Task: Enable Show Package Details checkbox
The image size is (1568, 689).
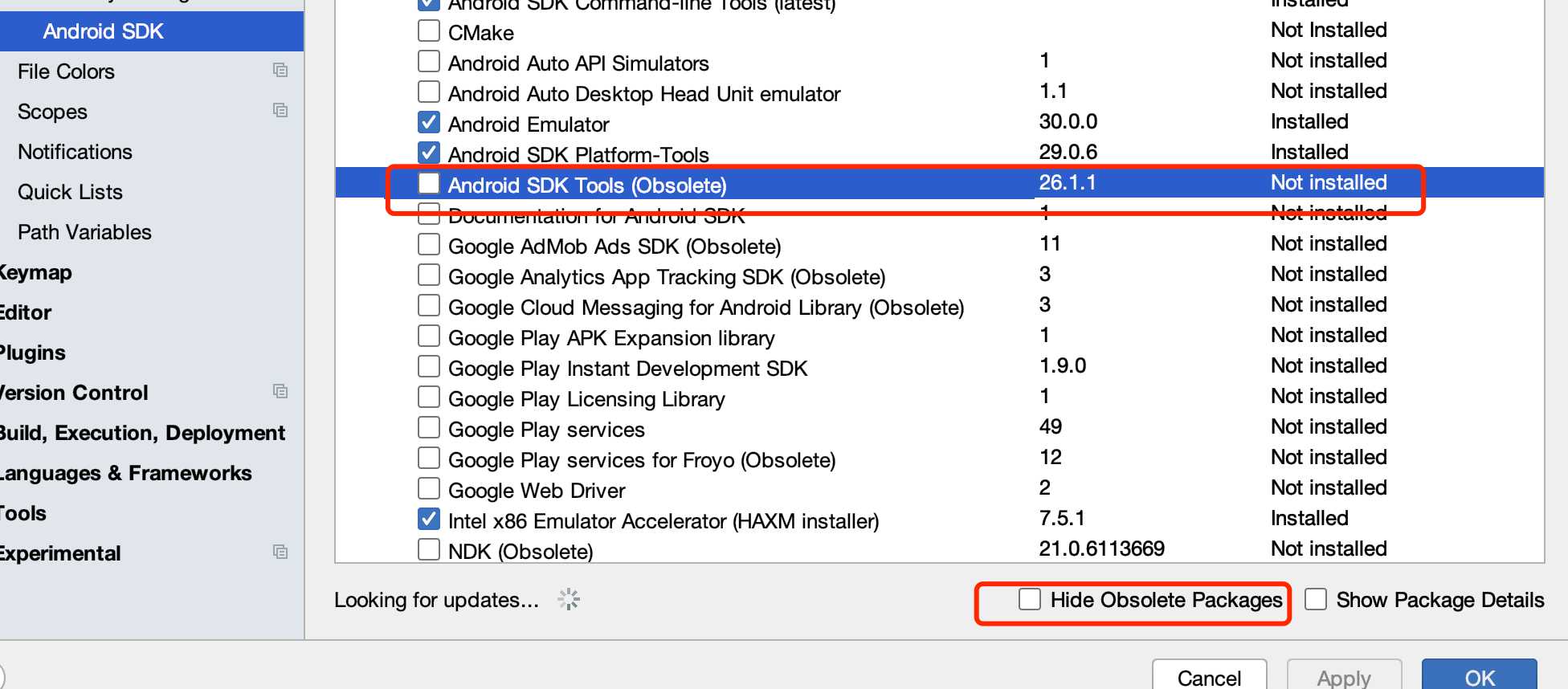Action: click(1316, 599)
